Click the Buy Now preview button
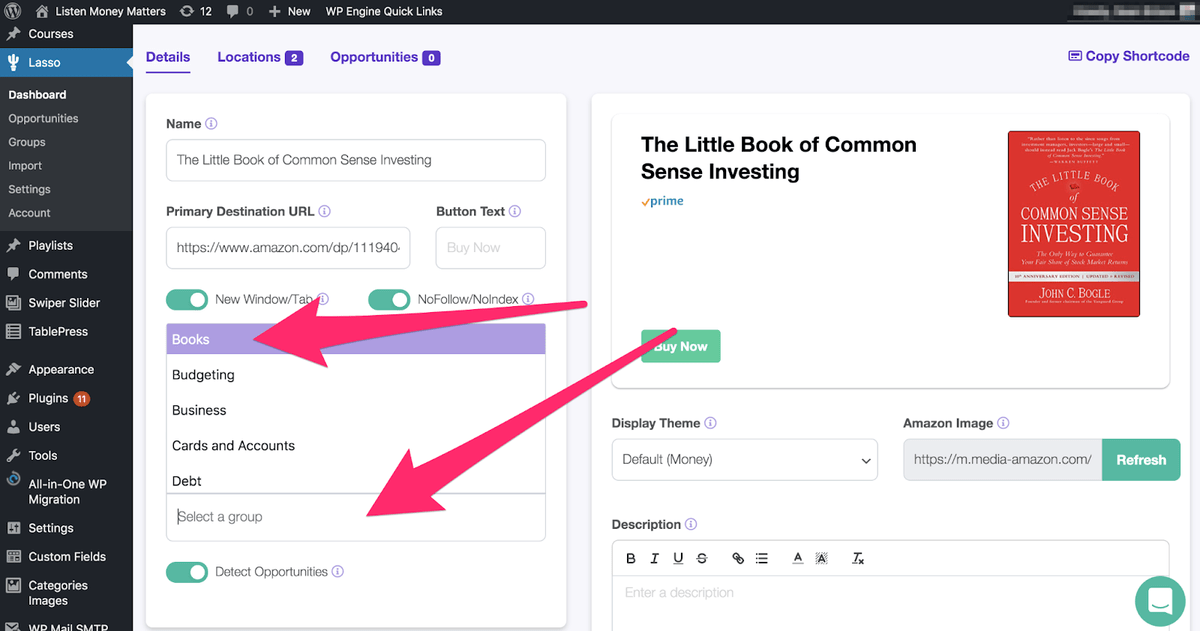The image size is (1200, 631). [x=680, y=346]
